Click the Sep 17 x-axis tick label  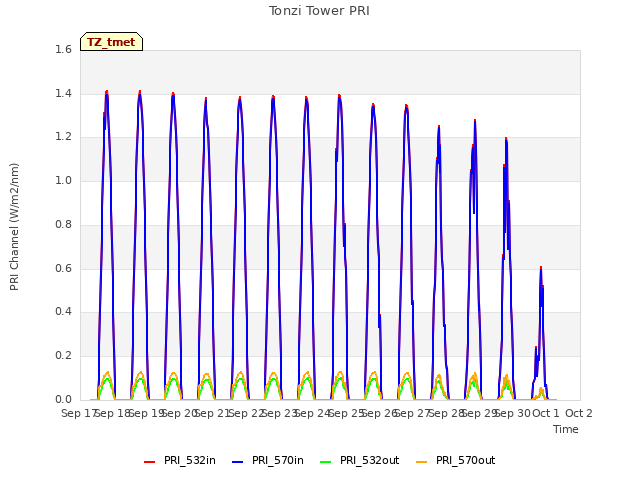[78, 413]
